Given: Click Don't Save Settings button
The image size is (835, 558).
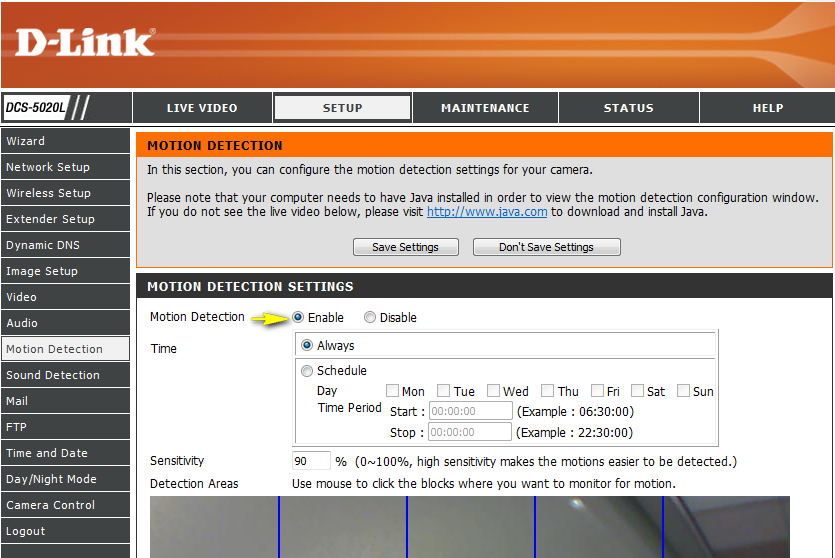Looking at the screenshot, I should pos(546,247).
